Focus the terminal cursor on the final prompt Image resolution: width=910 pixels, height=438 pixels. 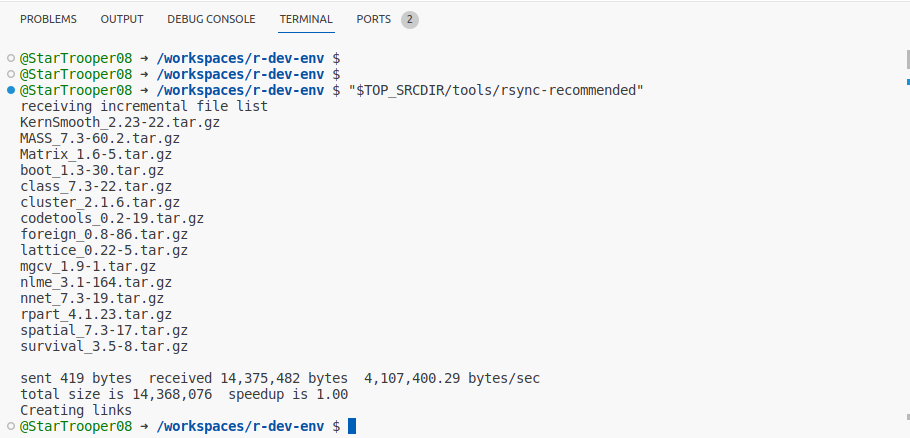(x=352, y=426)
